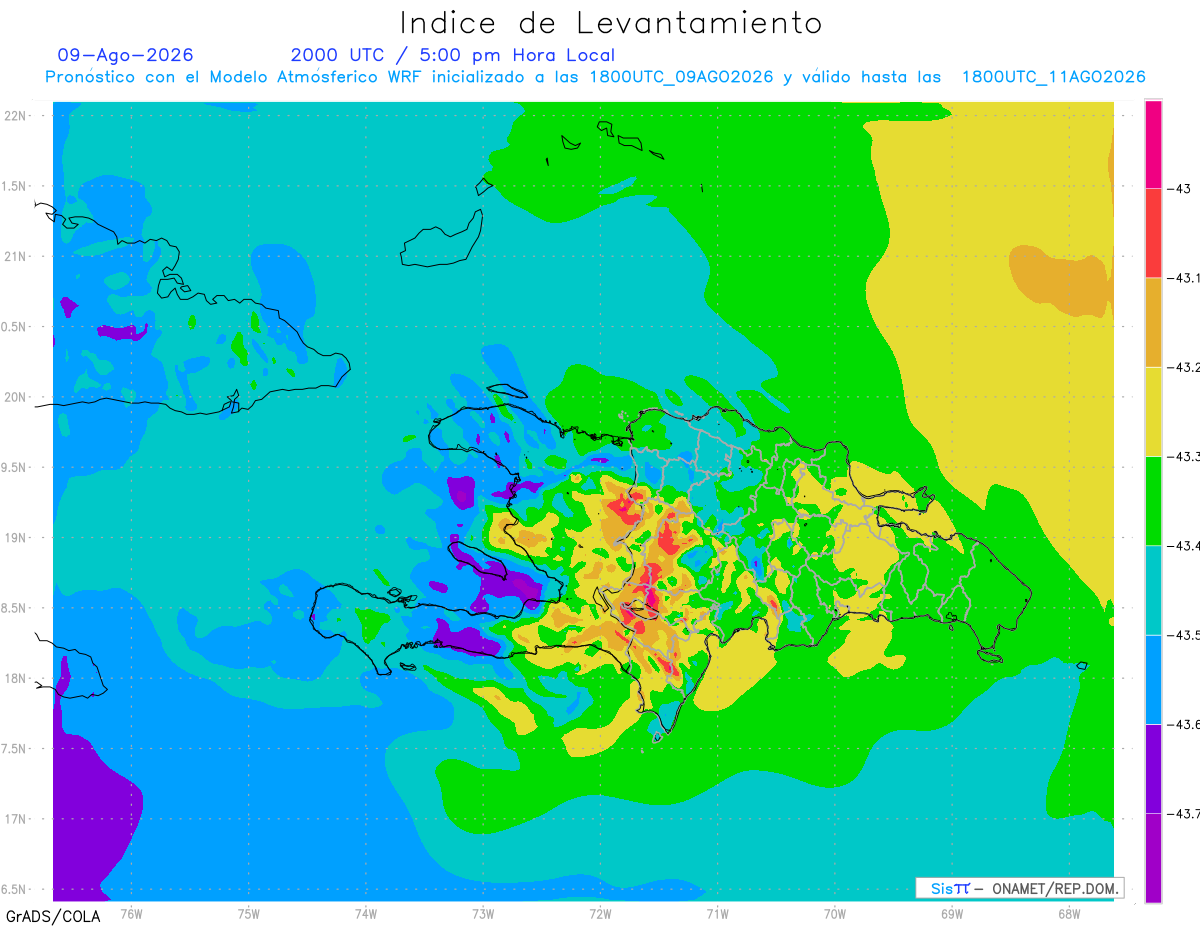Select legend value '-43.7'
The image size is (1200, 927).
(1185, 814)
